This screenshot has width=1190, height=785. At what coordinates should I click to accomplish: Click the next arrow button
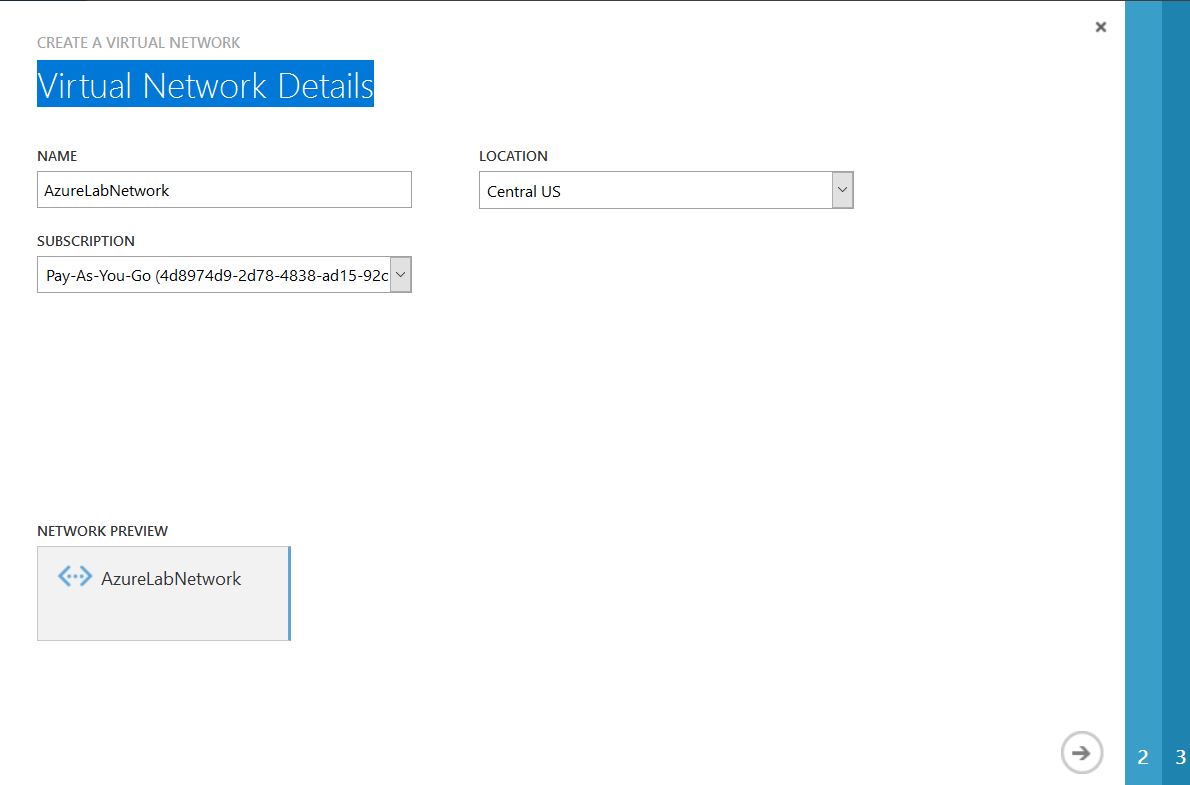point(1081,752)
